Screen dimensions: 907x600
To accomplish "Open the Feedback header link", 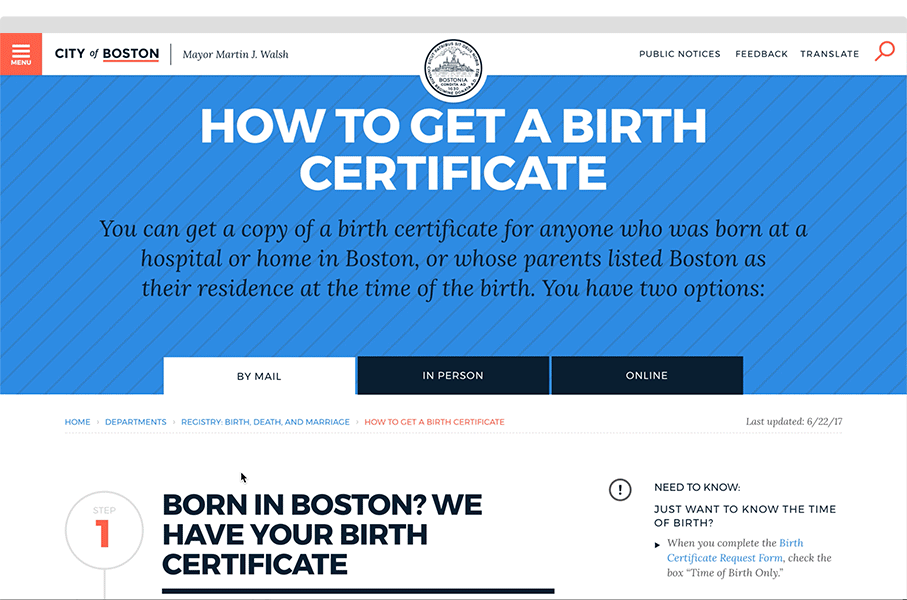I will (x=761, y=54).
